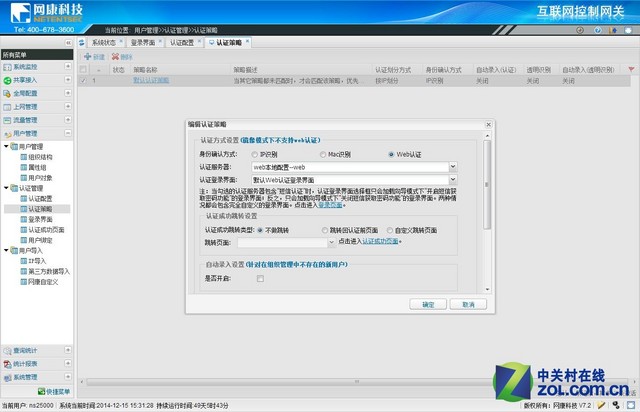Select 组织结构 in the user management tree
This screenshot has width=640, height=412.
click(40, 157)
